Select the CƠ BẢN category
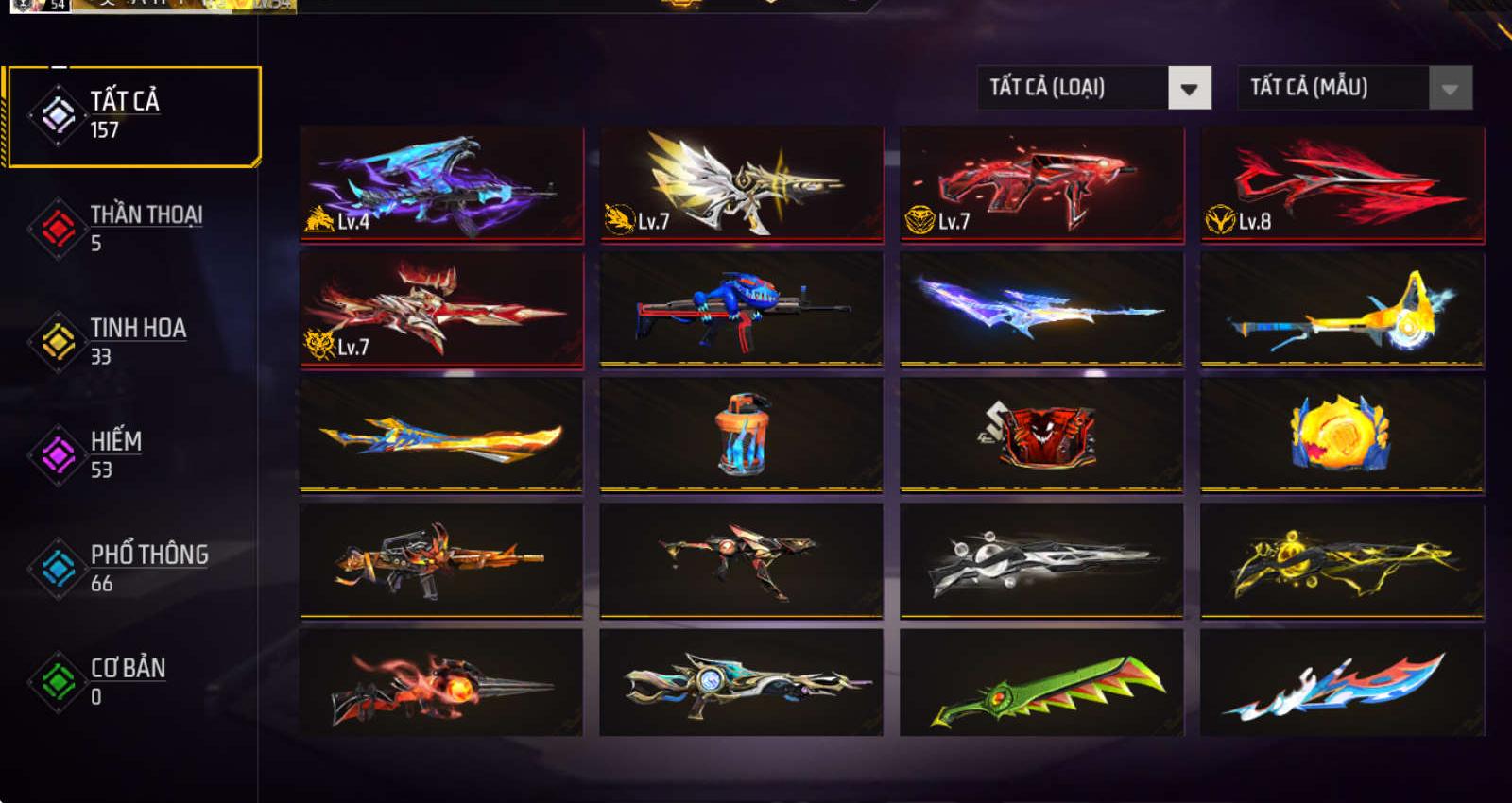 pyautogui.click(x=129, y=681)
